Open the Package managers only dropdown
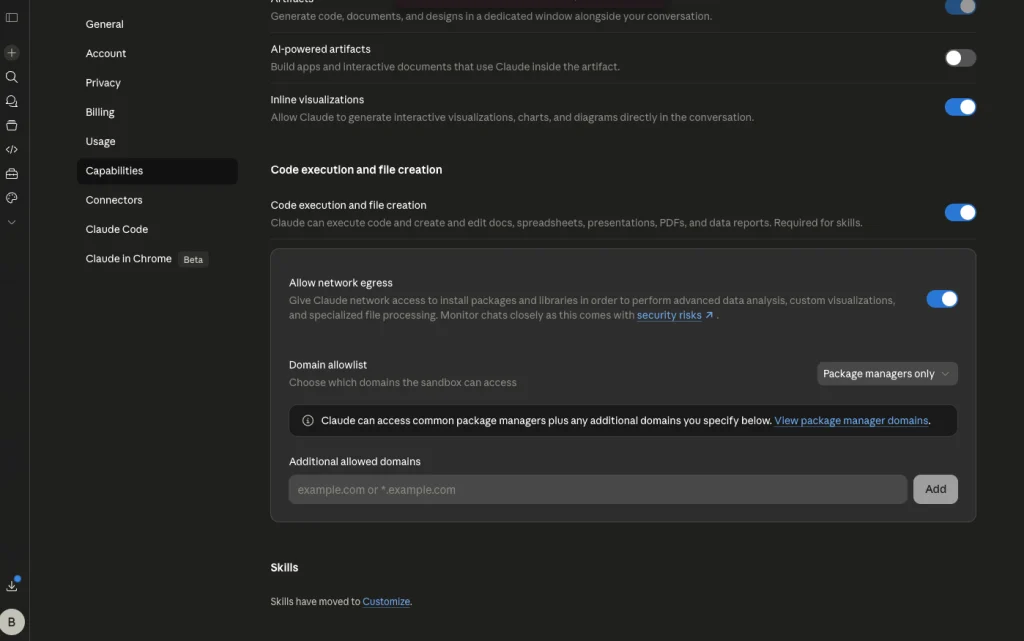The image size is (1024, 641). pos(887,374)
